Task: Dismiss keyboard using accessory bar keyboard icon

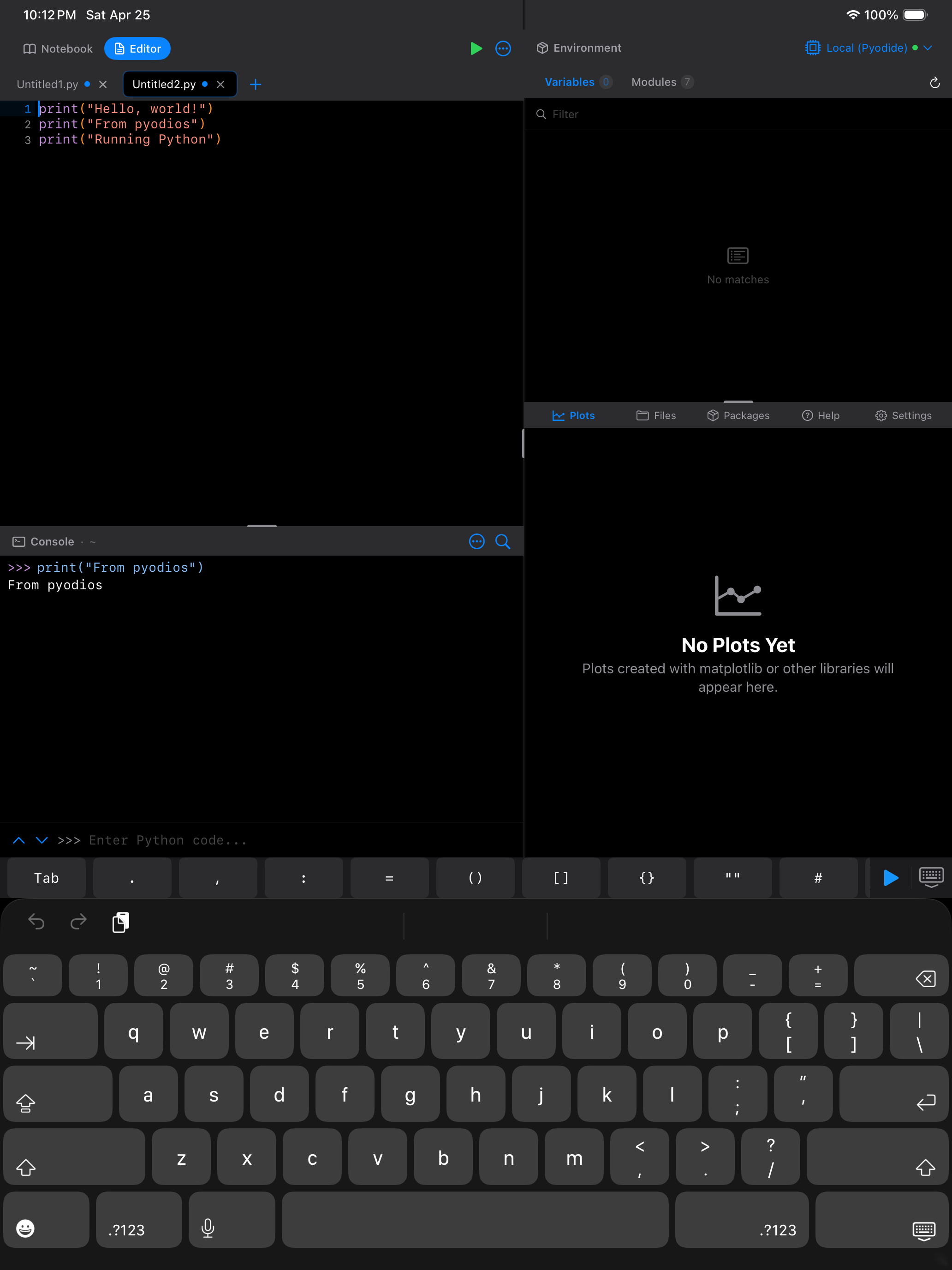Action: coord(931,878)
